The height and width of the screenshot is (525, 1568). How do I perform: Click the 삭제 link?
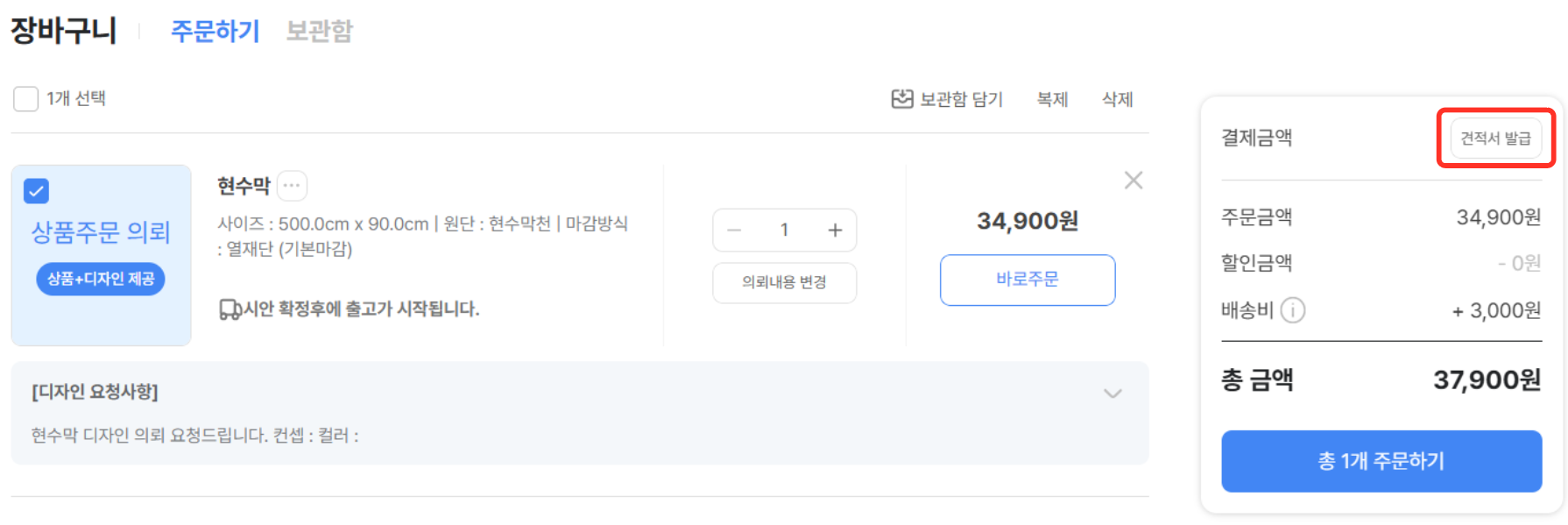point(1118,100)
